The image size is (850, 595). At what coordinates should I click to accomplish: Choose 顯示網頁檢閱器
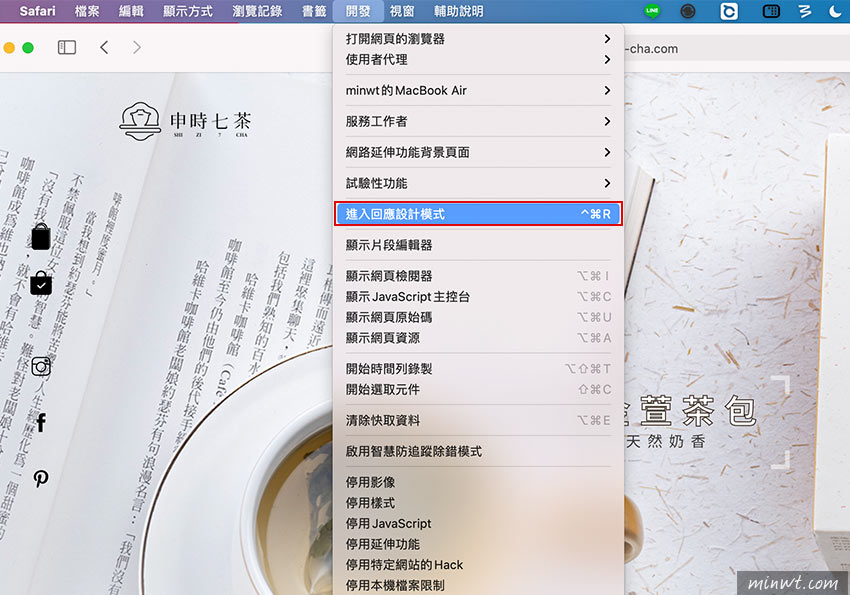478,276
